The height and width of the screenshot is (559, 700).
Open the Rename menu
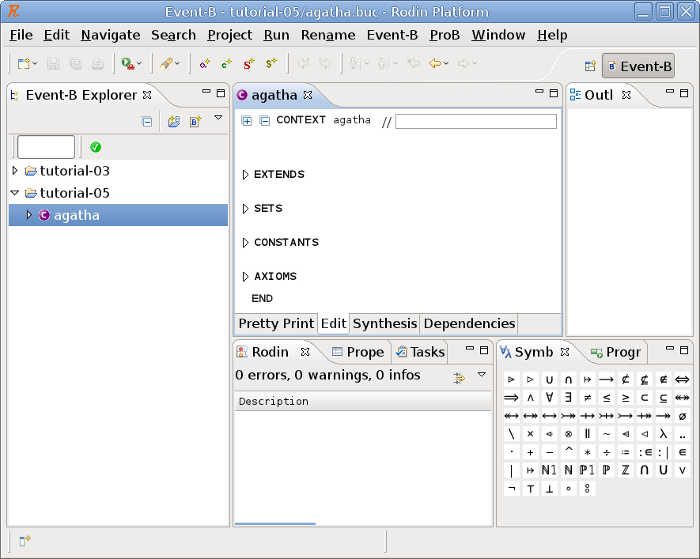pyautogui.click(x=328, y=35)
